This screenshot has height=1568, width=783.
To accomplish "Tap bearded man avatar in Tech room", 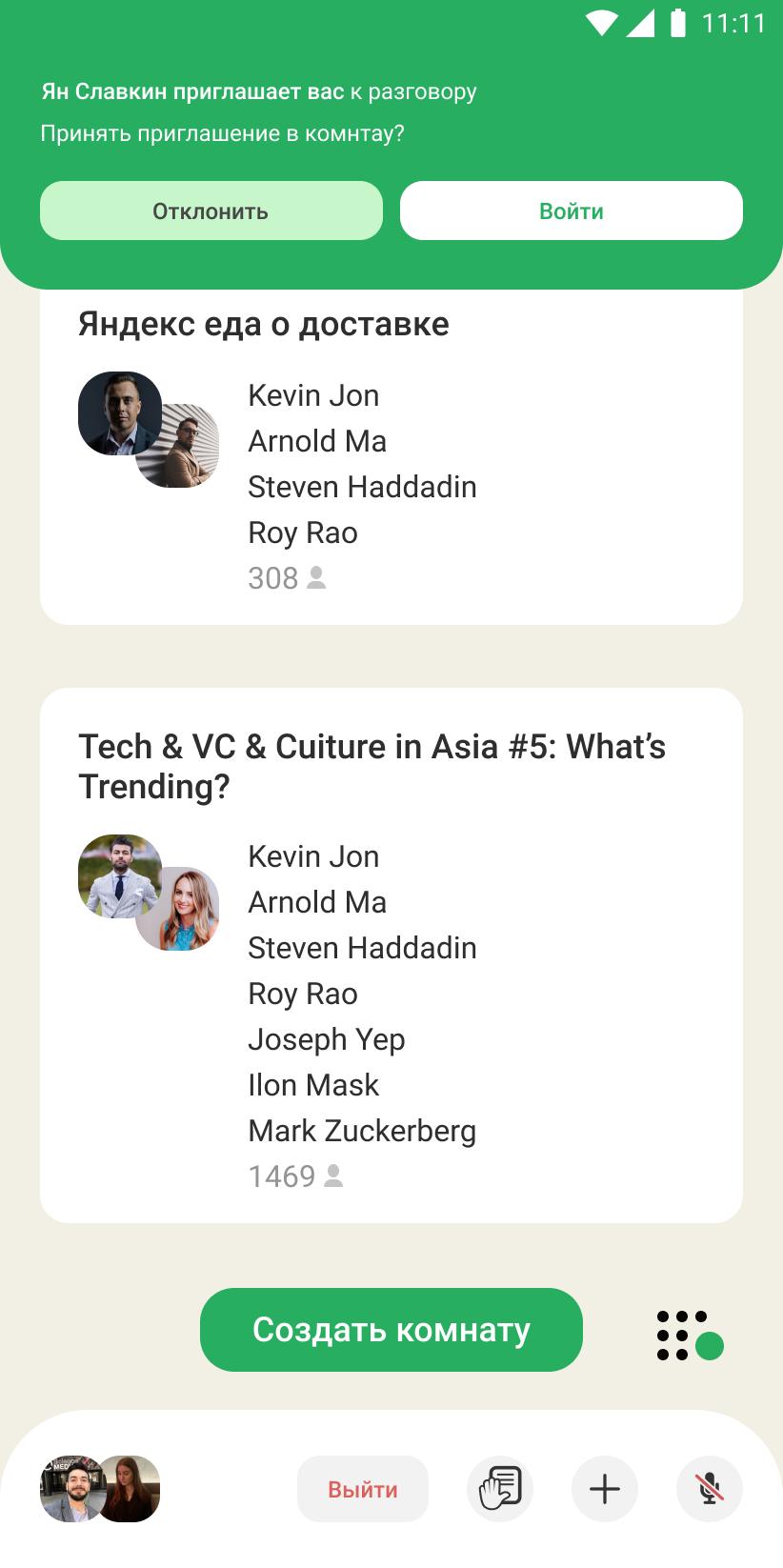I will 120,876.
